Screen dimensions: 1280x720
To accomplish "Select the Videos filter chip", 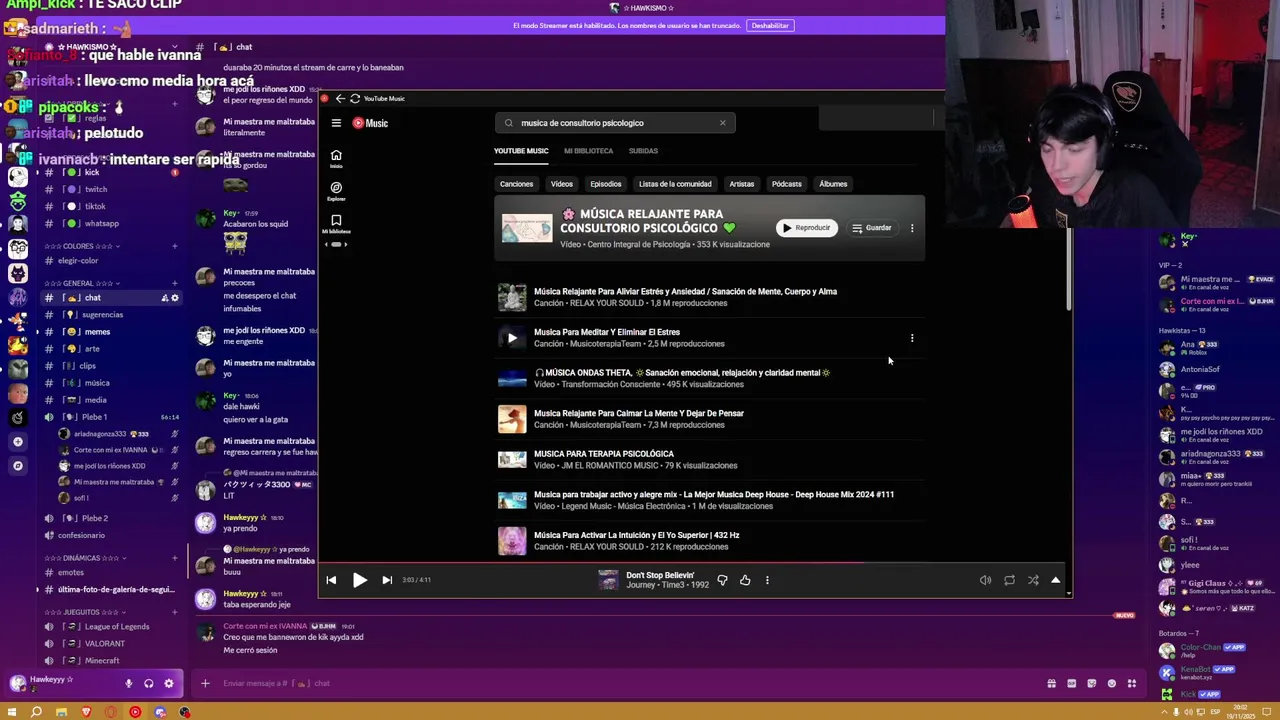I will coord(562,184).
